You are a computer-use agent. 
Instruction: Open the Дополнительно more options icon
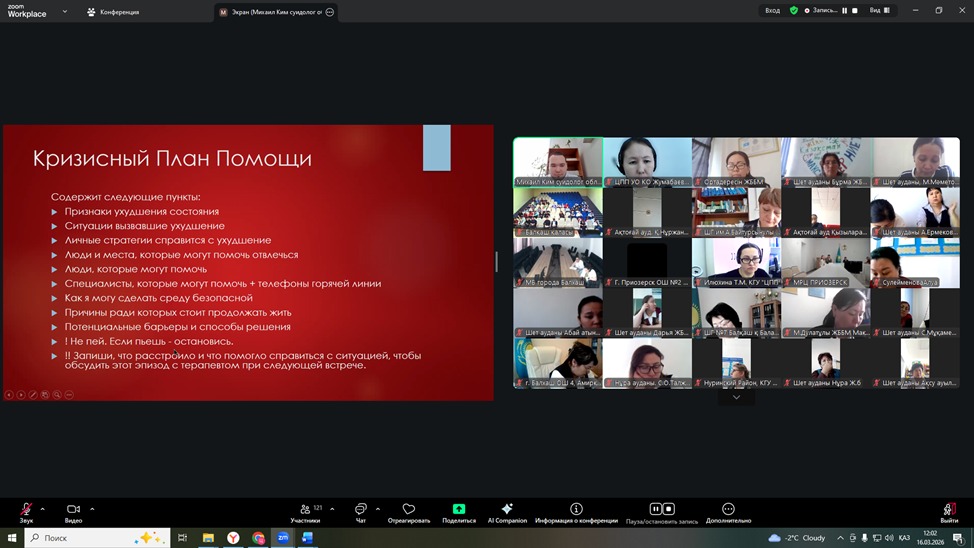pyautogui.click(x=728, y=510)
